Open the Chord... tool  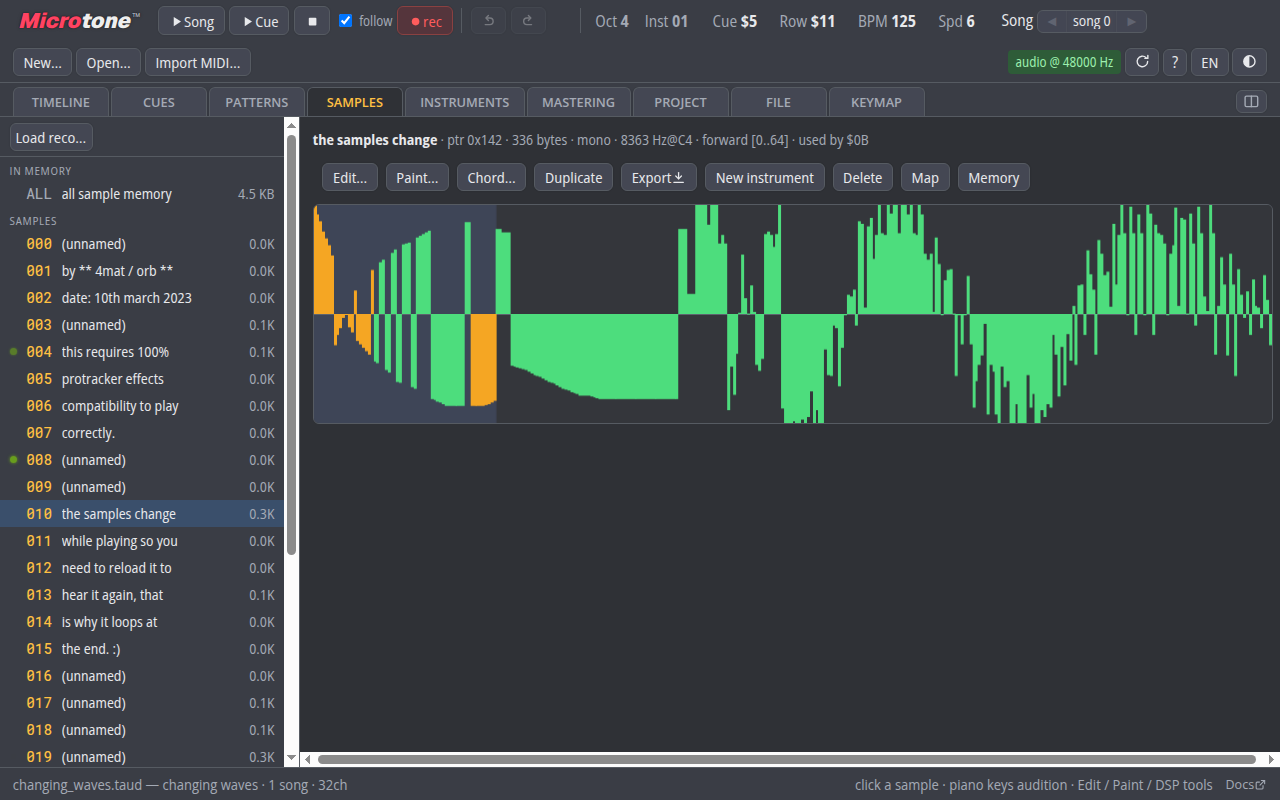pos(491,177)
